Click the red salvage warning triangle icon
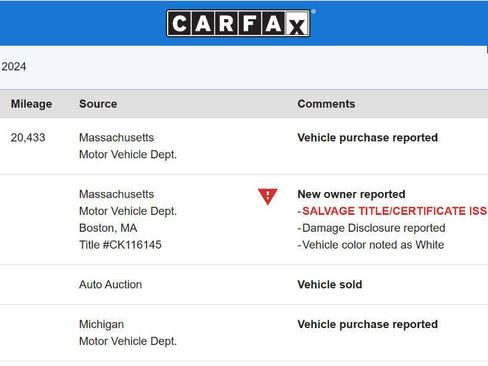 tap(267, 196)
